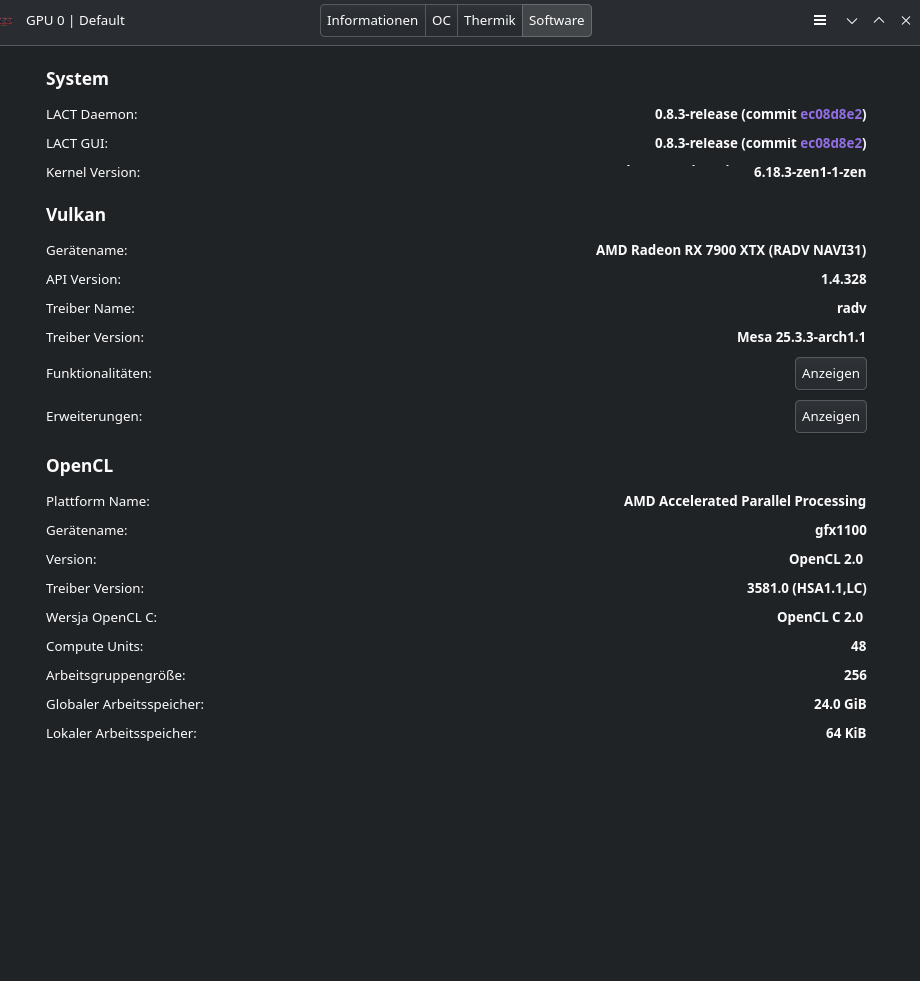920x981 pixels.
Task: Open the LACT Daemon commit ec08d8e2 link
Action: click(830, 114)
